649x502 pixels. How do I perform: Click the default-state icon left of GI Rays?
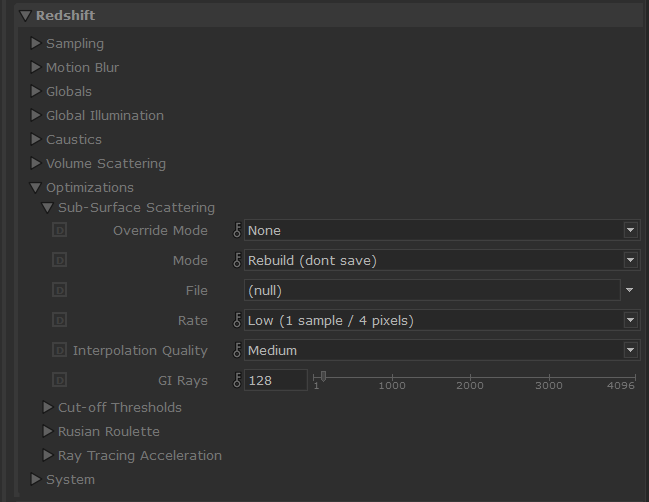click(x=59, y=381)
